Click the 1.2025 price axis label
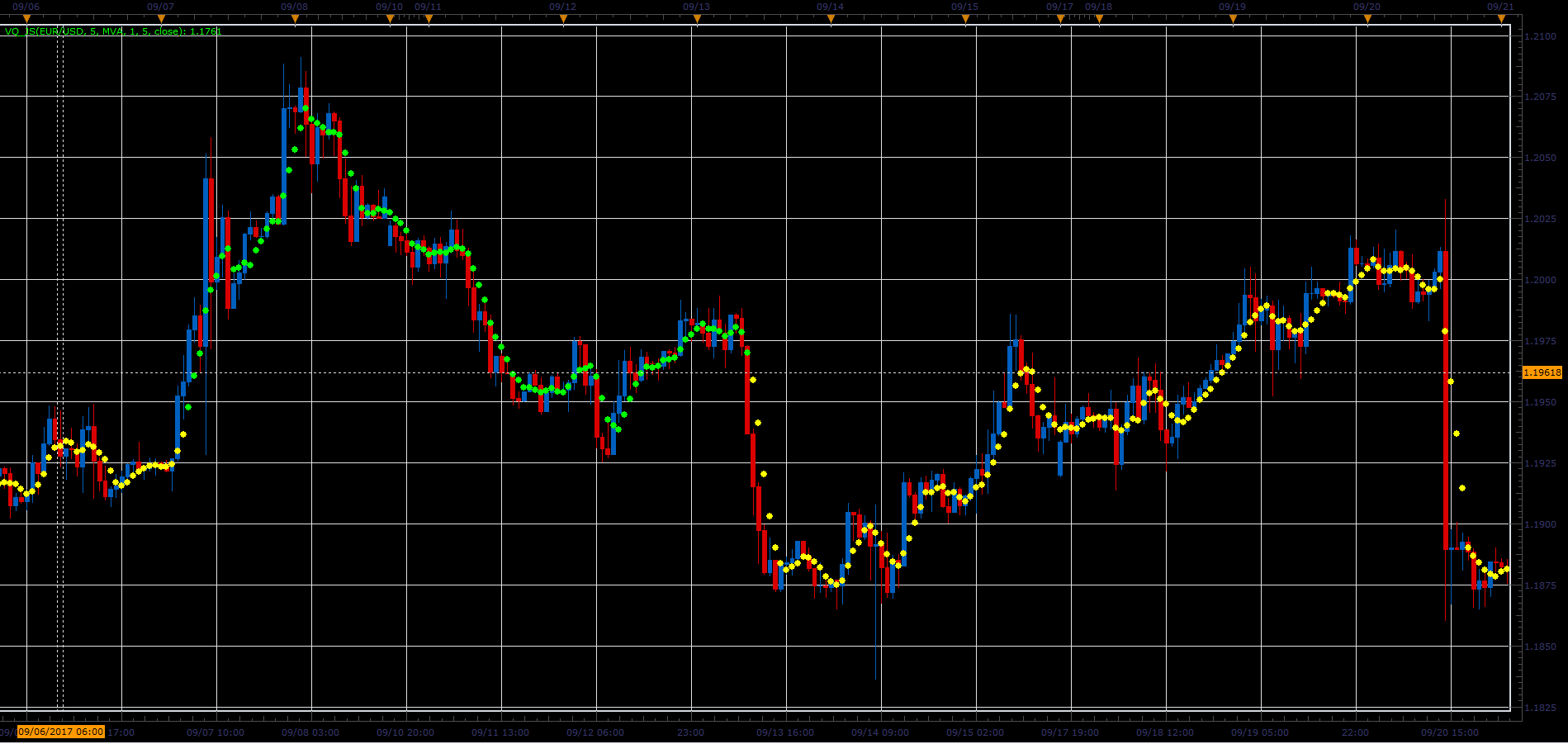The width and height of the screenshot is (1568, 744). [x=1541, y=219]
